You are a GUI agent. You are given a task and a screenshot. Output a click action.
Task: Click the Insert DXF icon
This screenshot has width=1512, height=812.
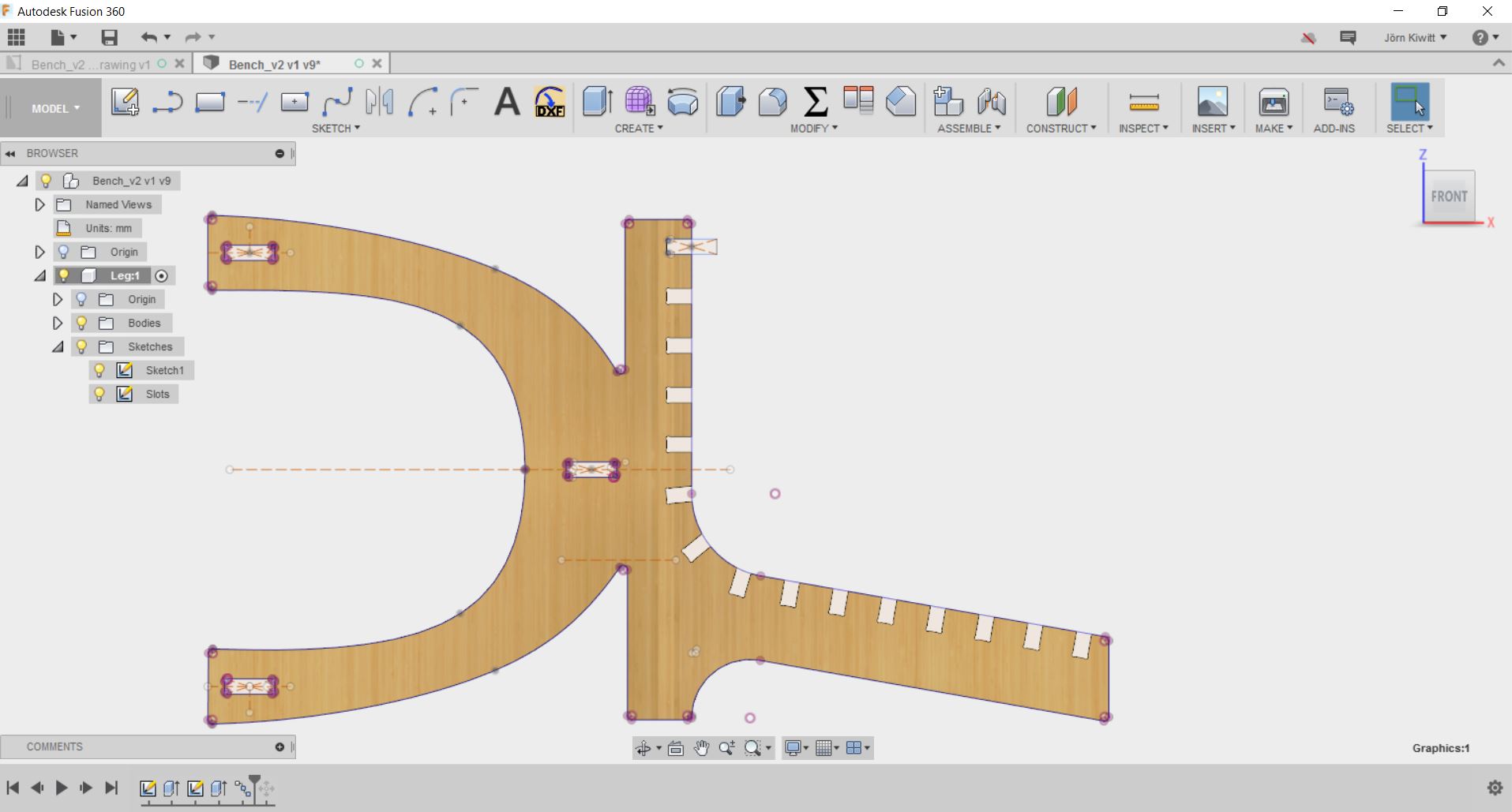(x=550, y=102)
